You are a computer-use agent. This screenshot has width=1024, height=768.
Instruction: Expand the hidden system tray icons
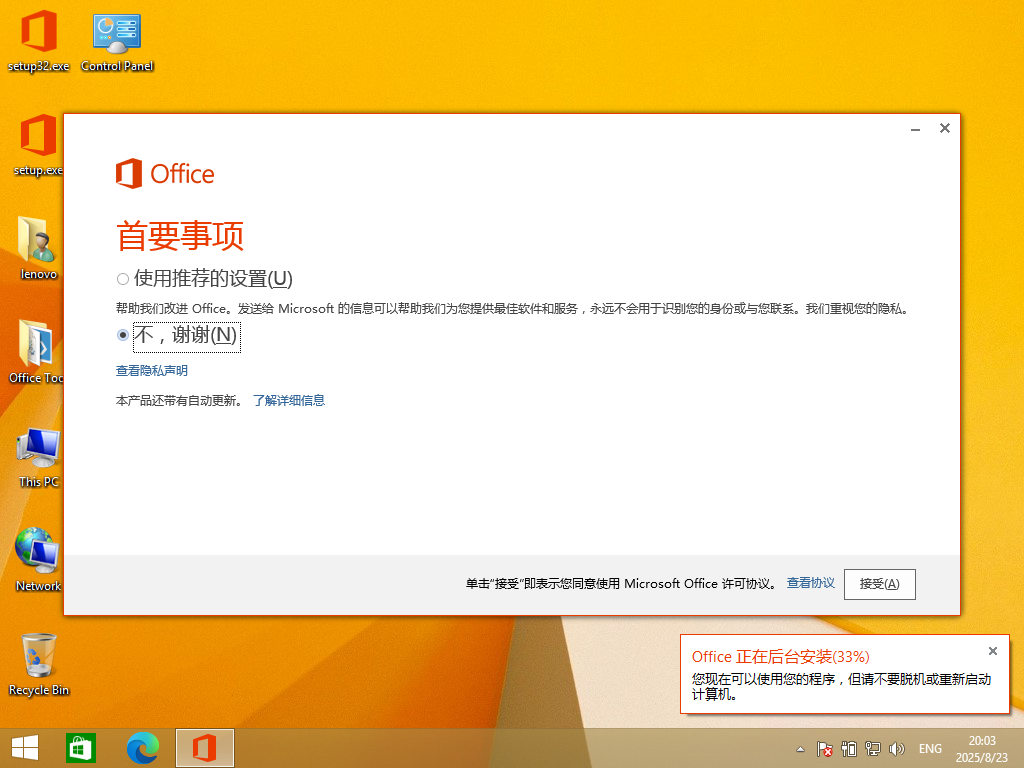pyautogui.click(x=800, y=749)
